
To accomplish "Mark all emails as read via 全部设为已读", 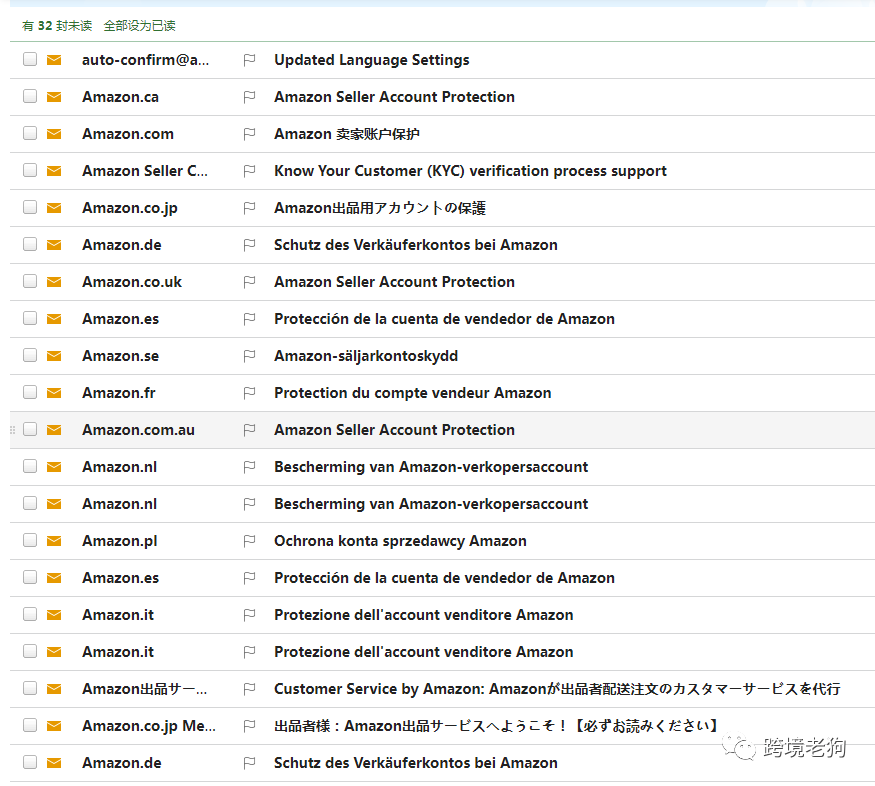I will pos(140,26).
